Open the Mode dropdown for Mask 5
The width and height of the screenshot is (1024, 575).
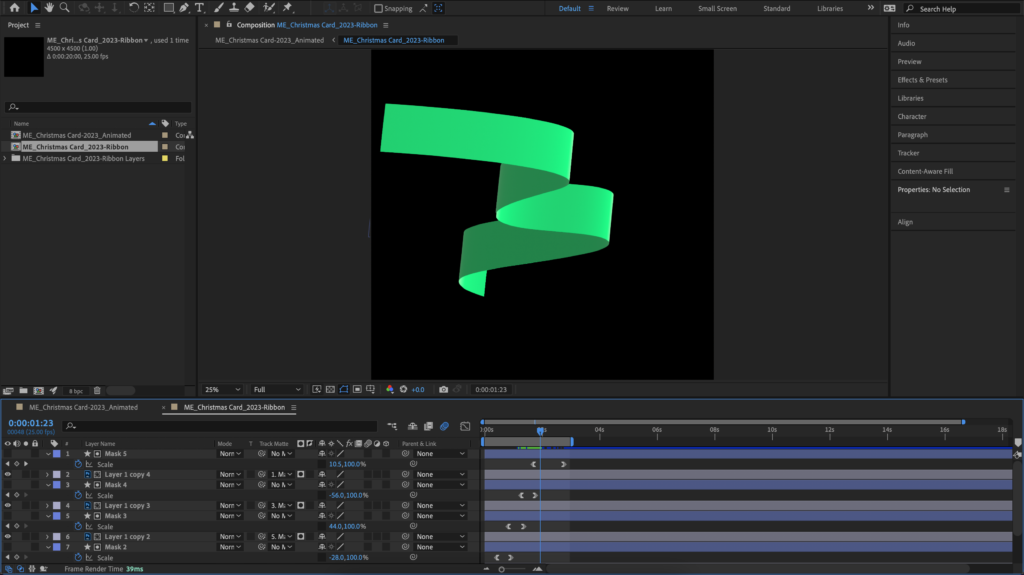(230, 453)
